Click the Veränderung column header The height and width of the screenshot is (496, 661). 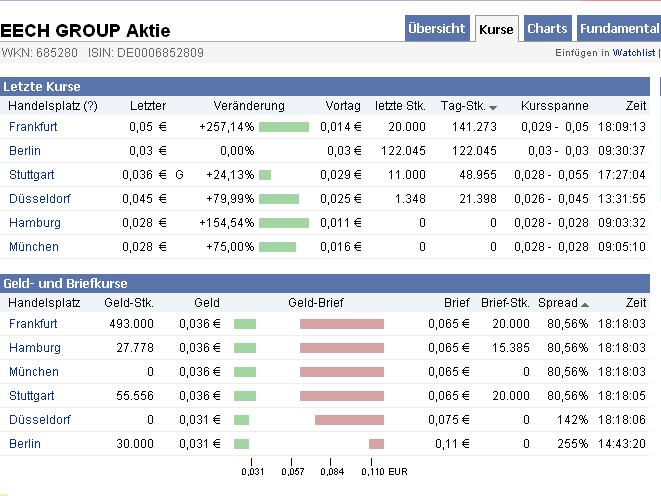point(248,106)
